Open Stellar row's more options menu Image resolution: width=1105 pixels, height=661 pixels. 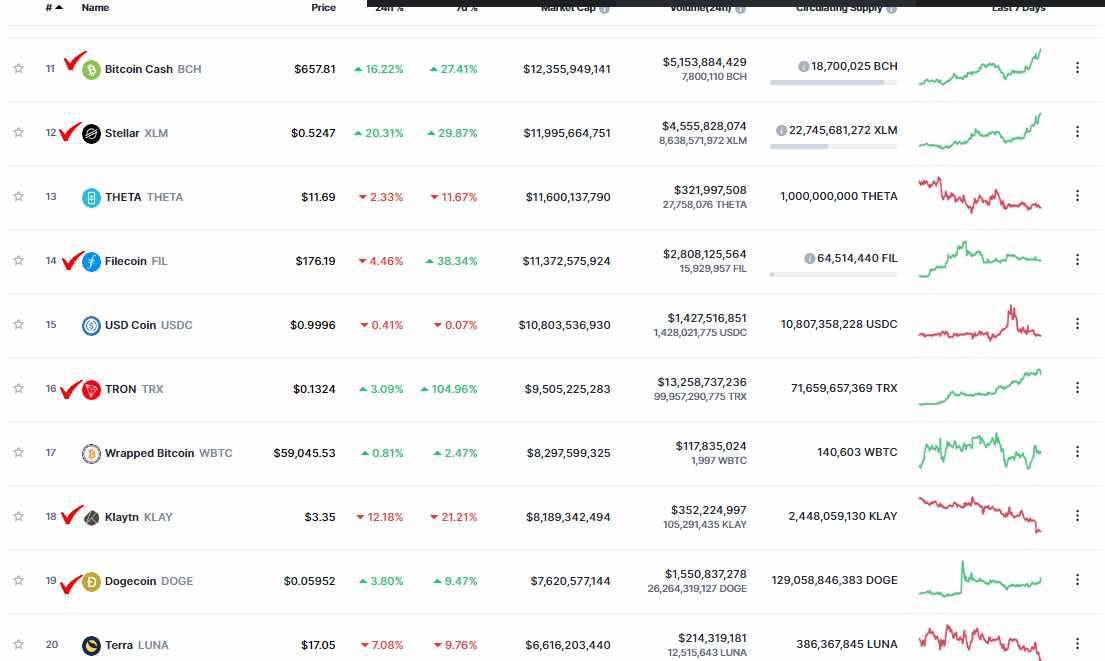coord(1077,132)
